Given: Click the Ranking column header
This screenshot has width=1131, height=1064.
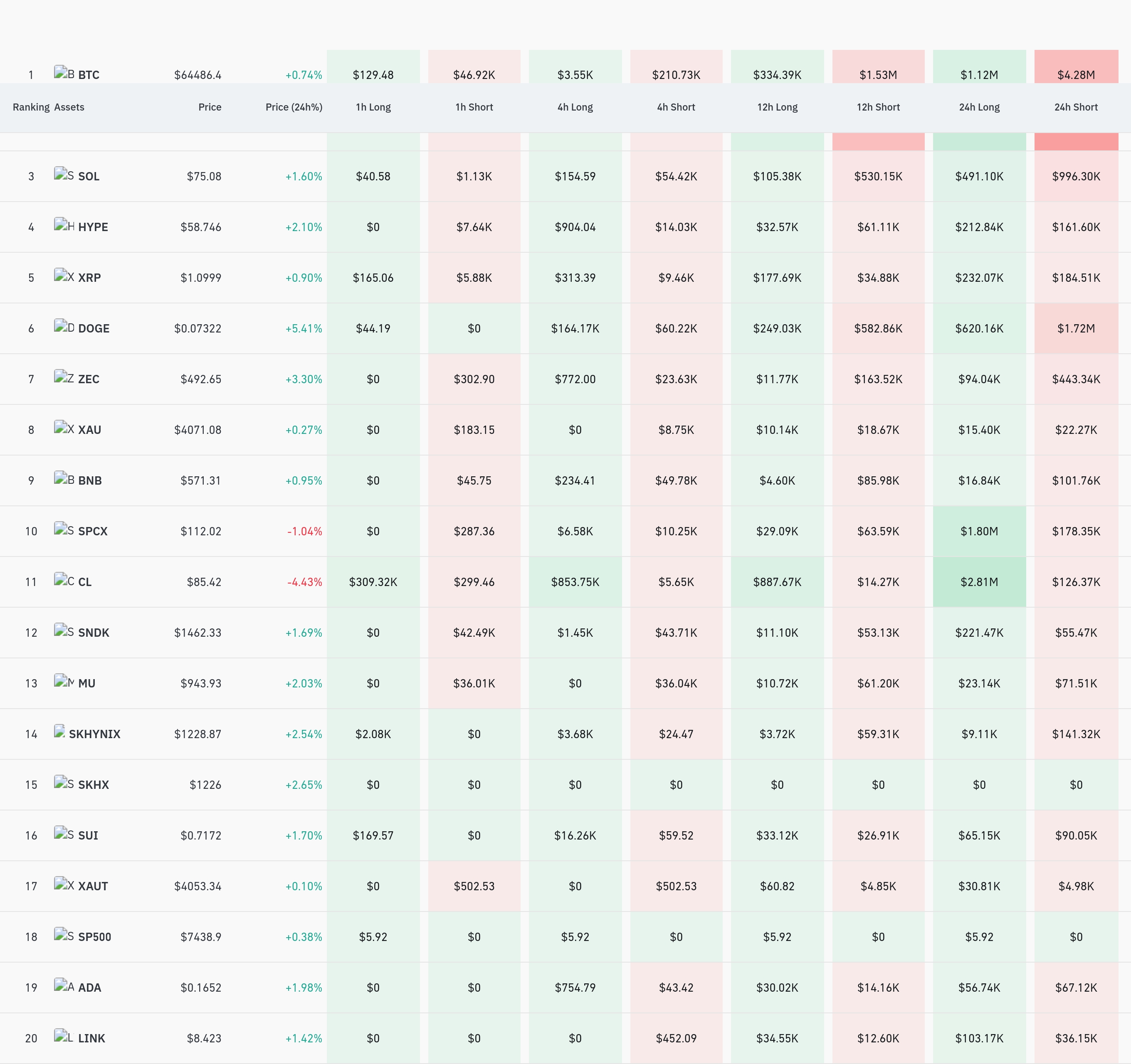Looking at the screenshot, I should pos(31,107).
